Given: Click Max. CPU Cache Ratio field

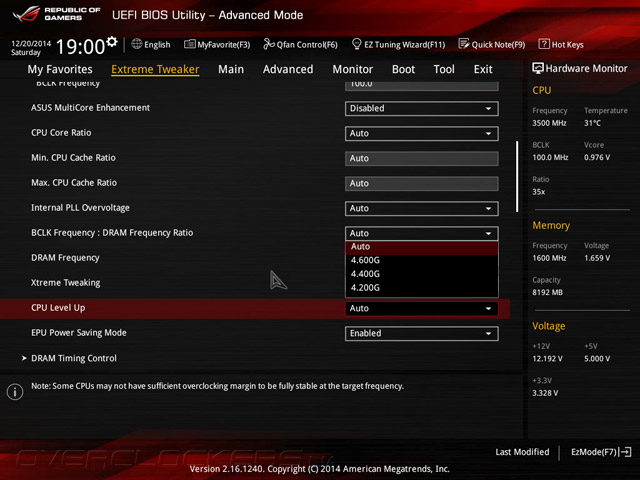Looking at the screenshot, I should pos(421,183).
